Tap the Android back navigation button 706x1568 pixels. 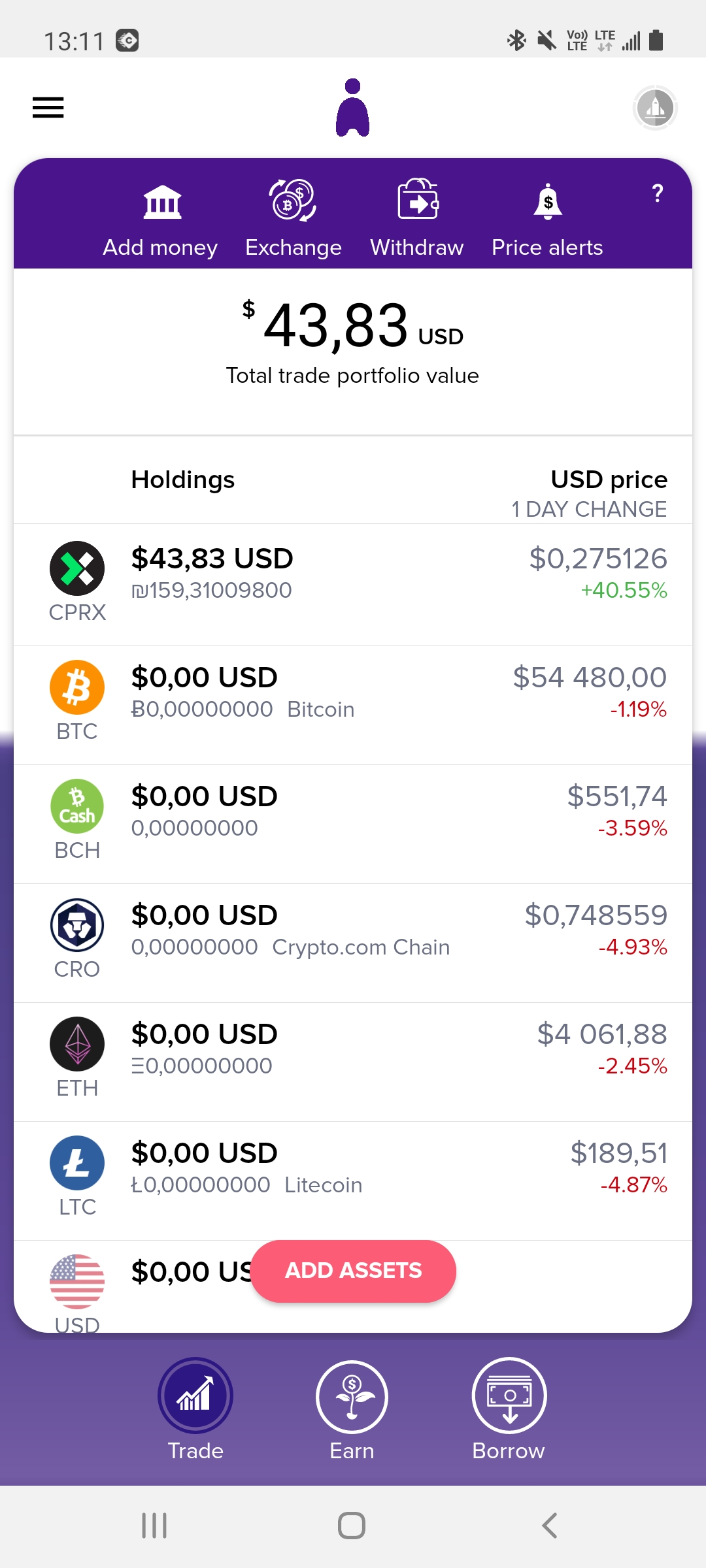click(550, 1526)
